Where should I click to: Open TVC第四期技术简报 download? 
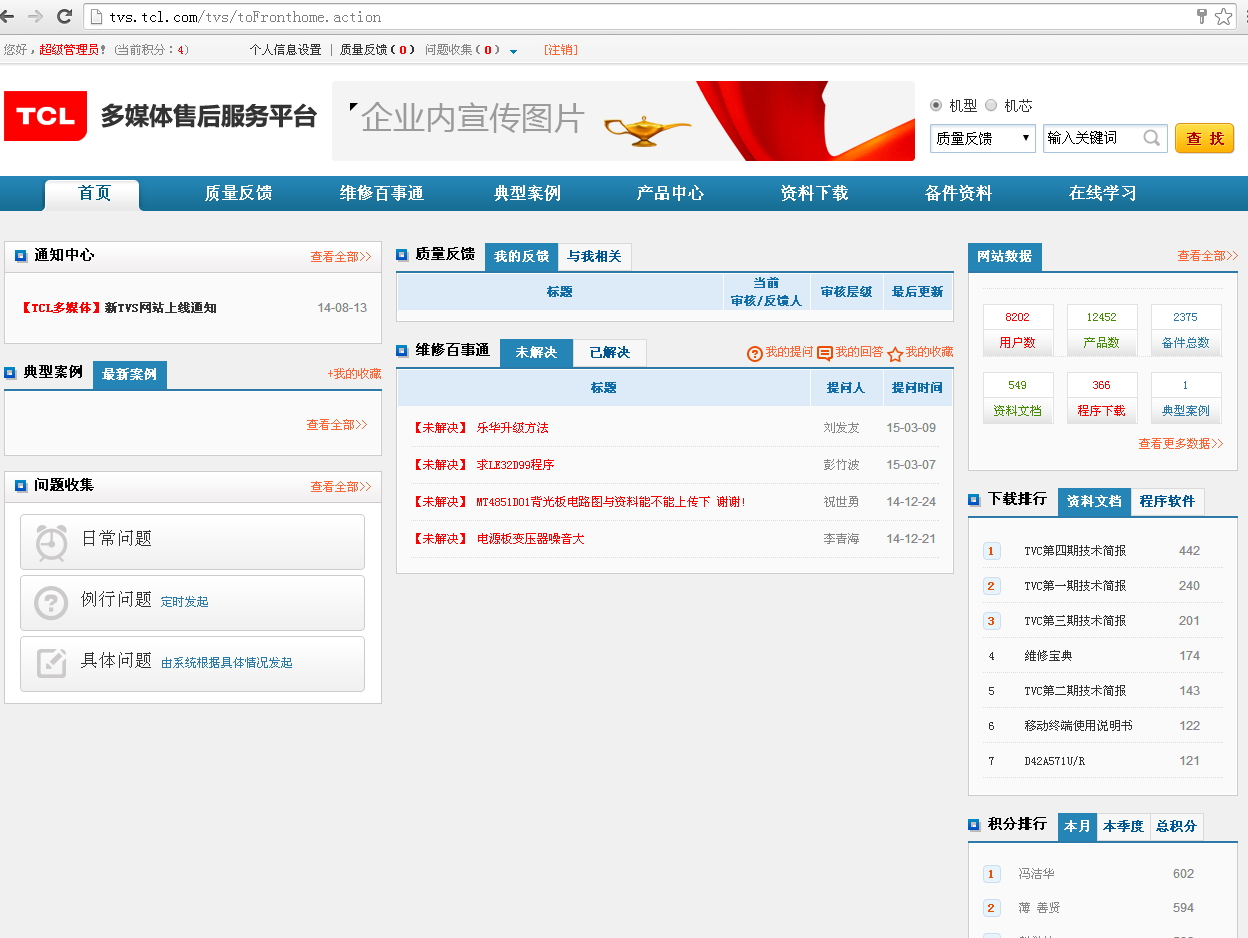tap(1075, 551)
